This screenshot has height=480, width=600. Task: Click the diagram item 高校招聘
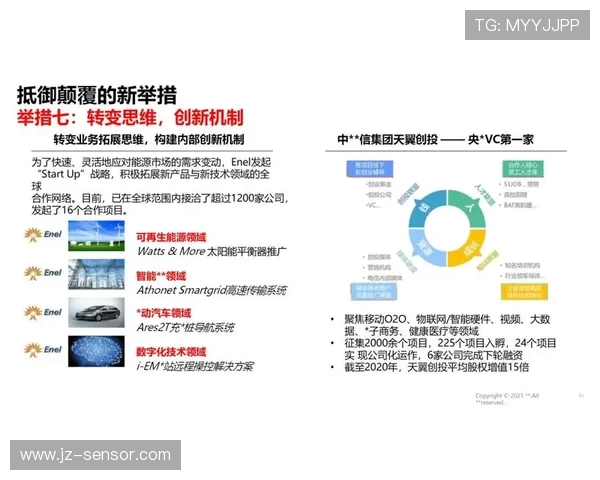515,195
